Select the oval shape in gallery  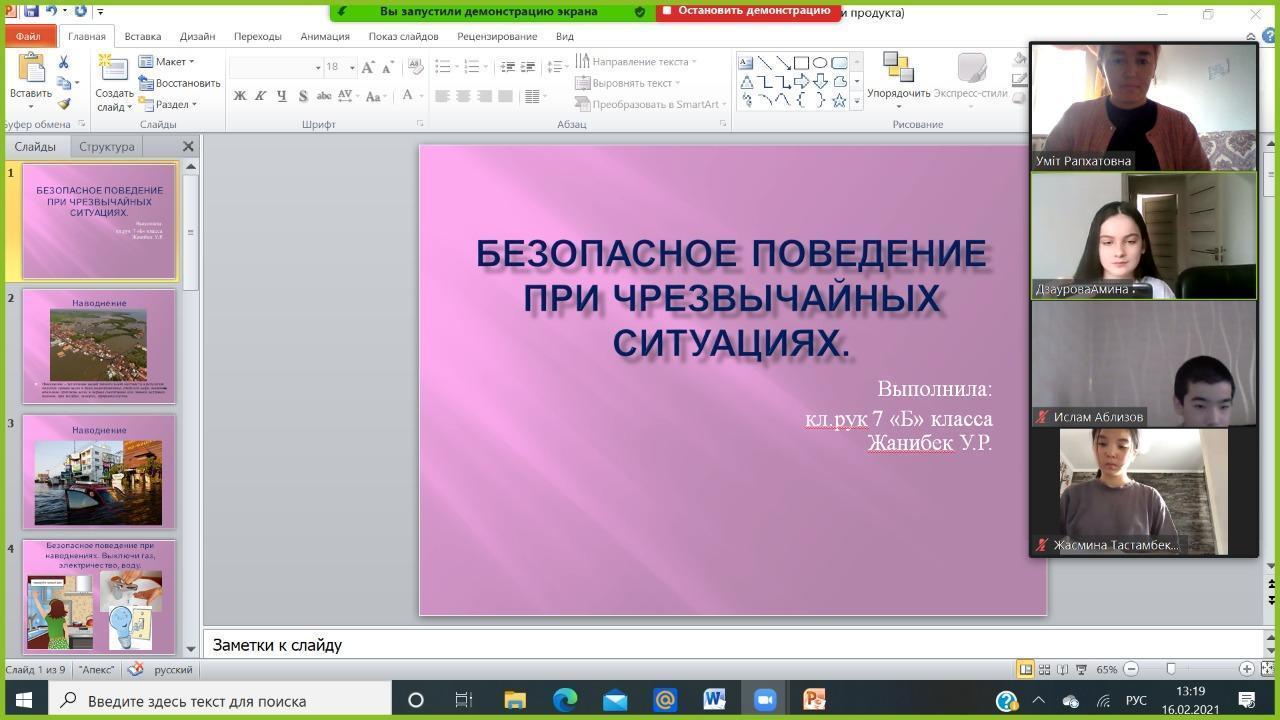click(820, 62)
